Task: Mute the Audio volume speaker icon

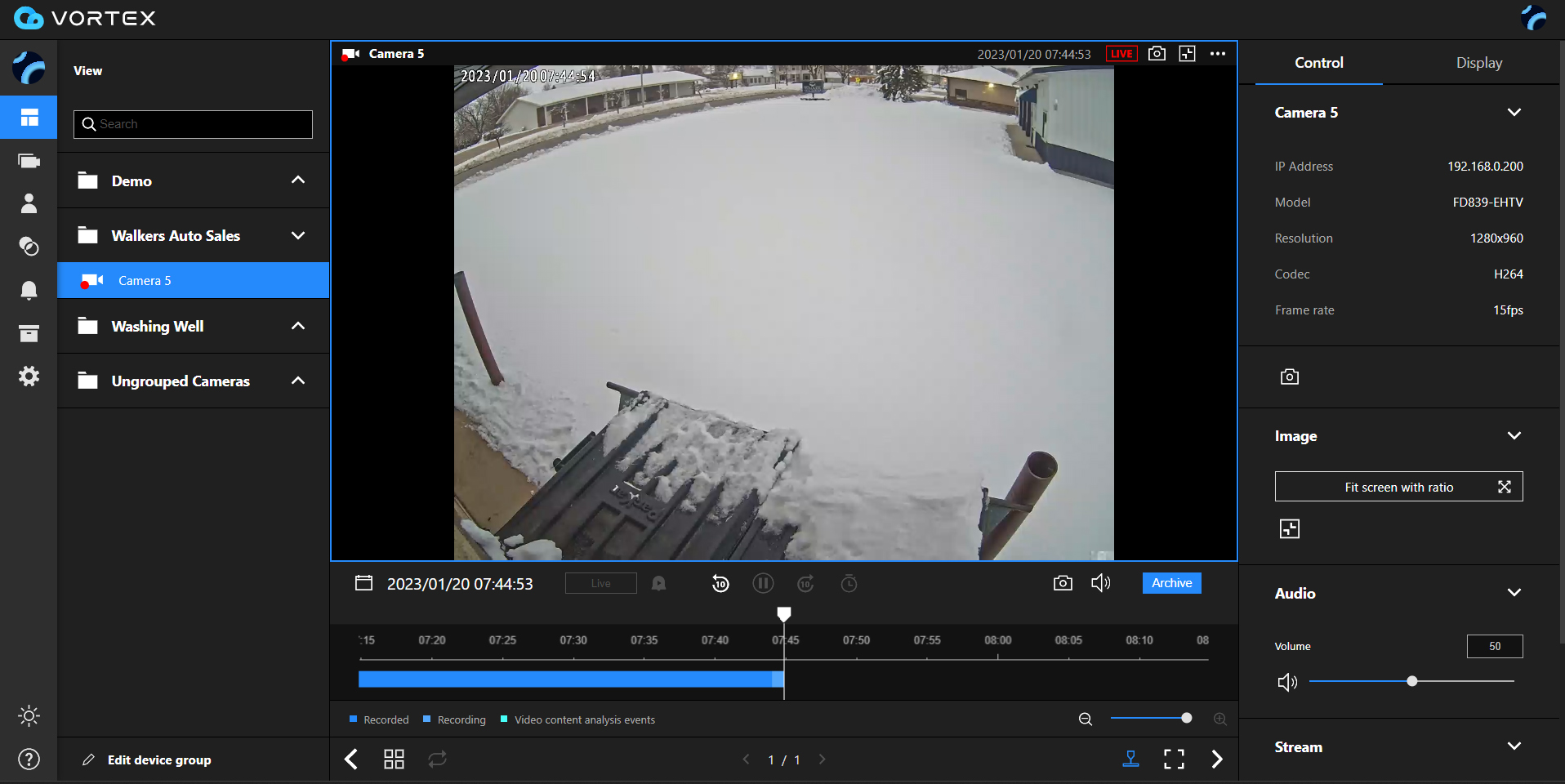Action: coord(1287,682)
